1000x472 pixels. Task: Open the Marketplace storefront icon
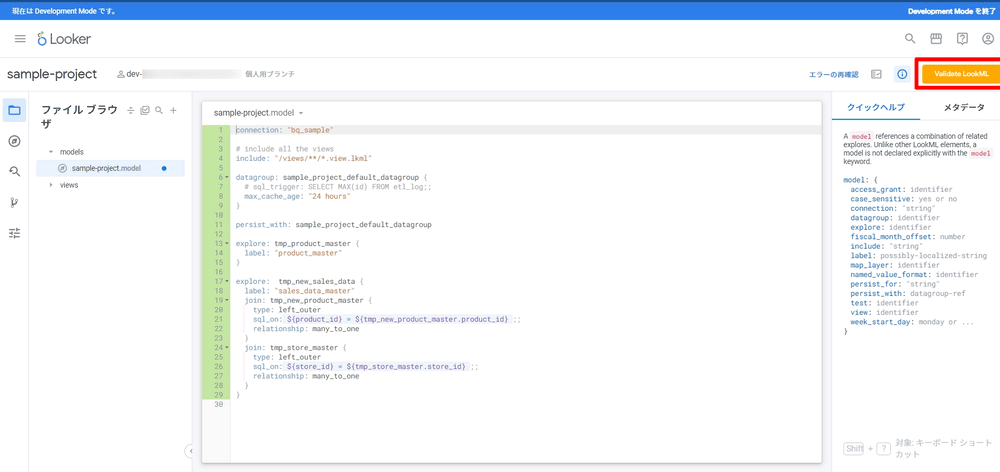tap(936, 38)
